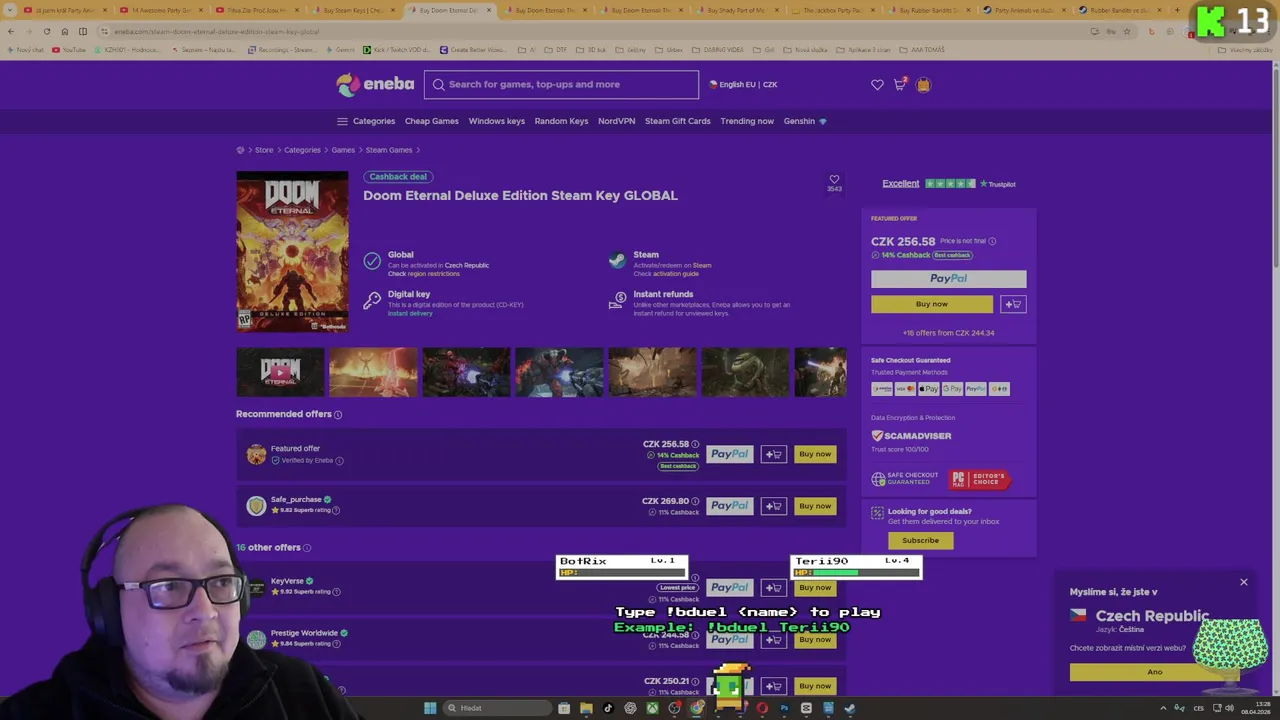Open Store breadcrumb link
This screenshot has height=720, width=1280.
click(x=264, y=150)
